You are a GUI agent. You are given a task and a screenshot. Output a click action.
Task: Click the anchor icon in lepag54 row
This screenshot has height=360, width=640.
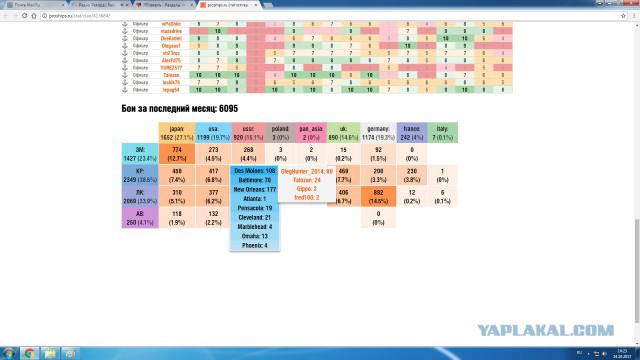coord(125,90)
